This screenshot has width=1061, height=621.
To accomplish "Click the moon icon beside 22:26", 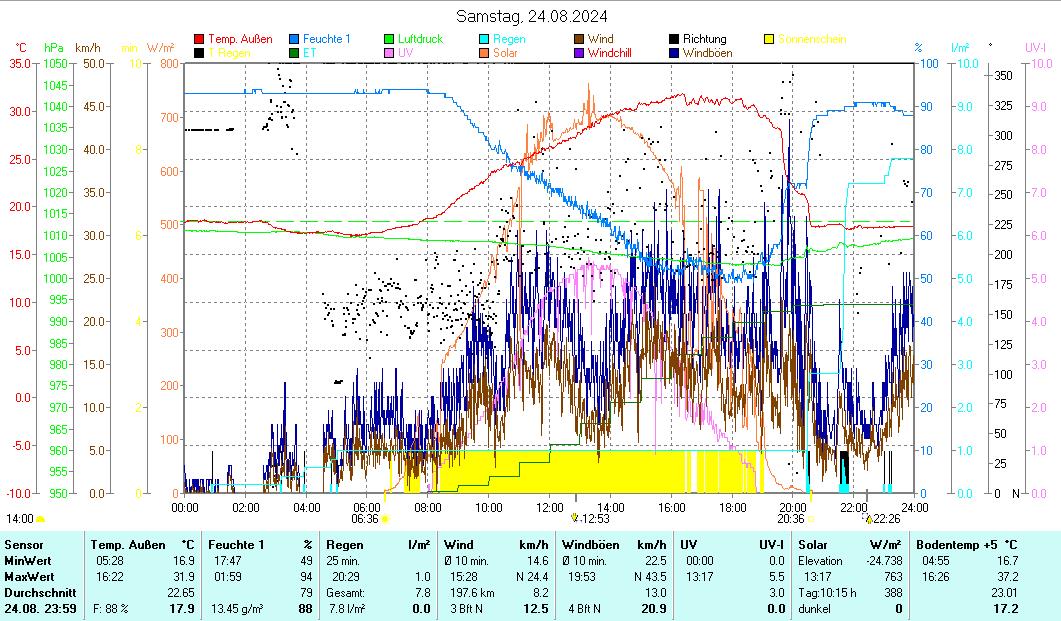I will [869, 519].
